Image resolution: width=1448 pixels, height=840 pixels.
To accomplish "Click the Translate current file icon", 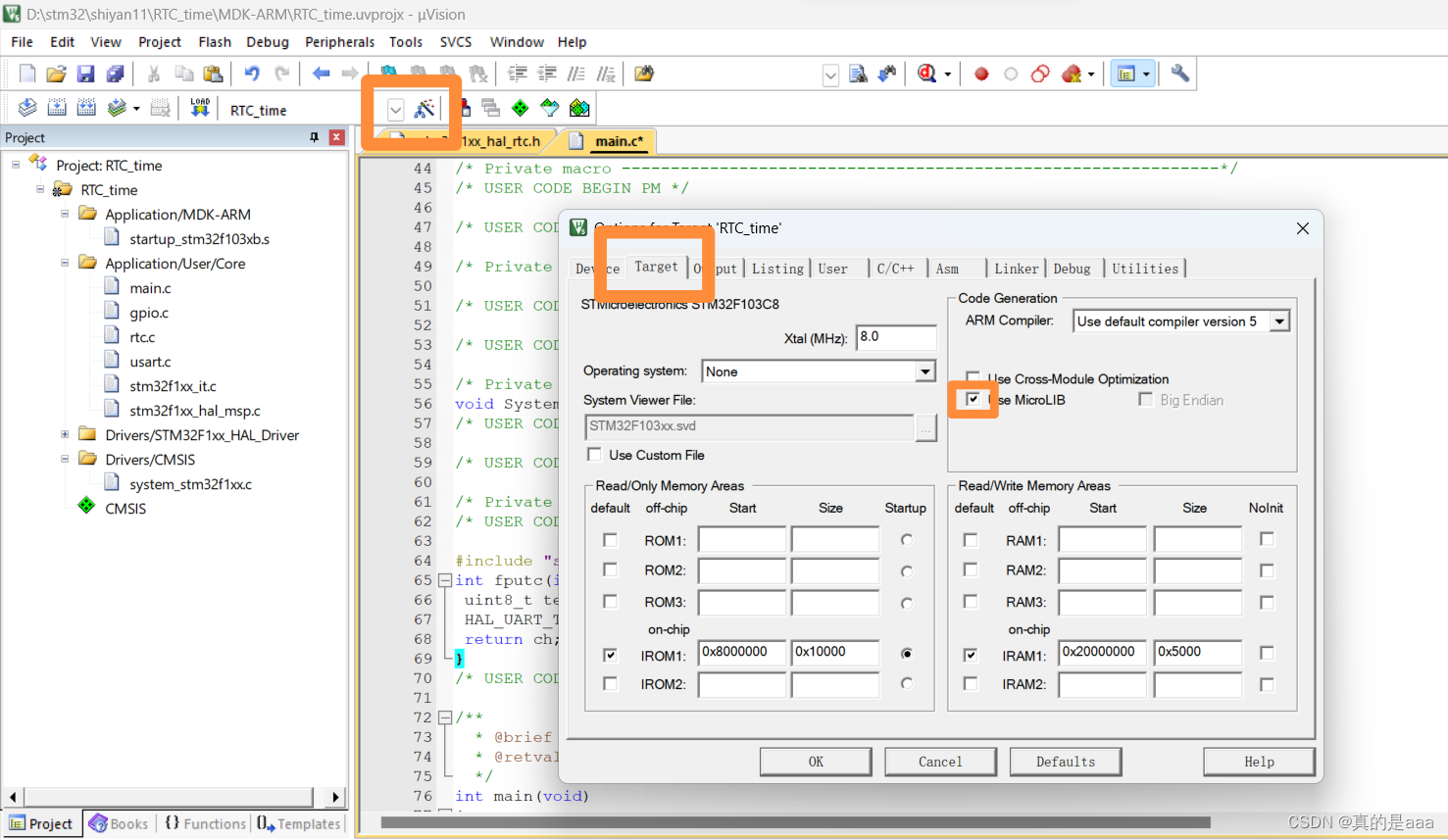I will [27, 108].
